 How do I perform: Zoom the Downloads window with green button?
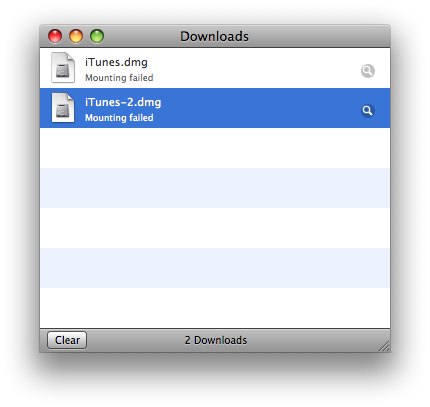point(97,36)
